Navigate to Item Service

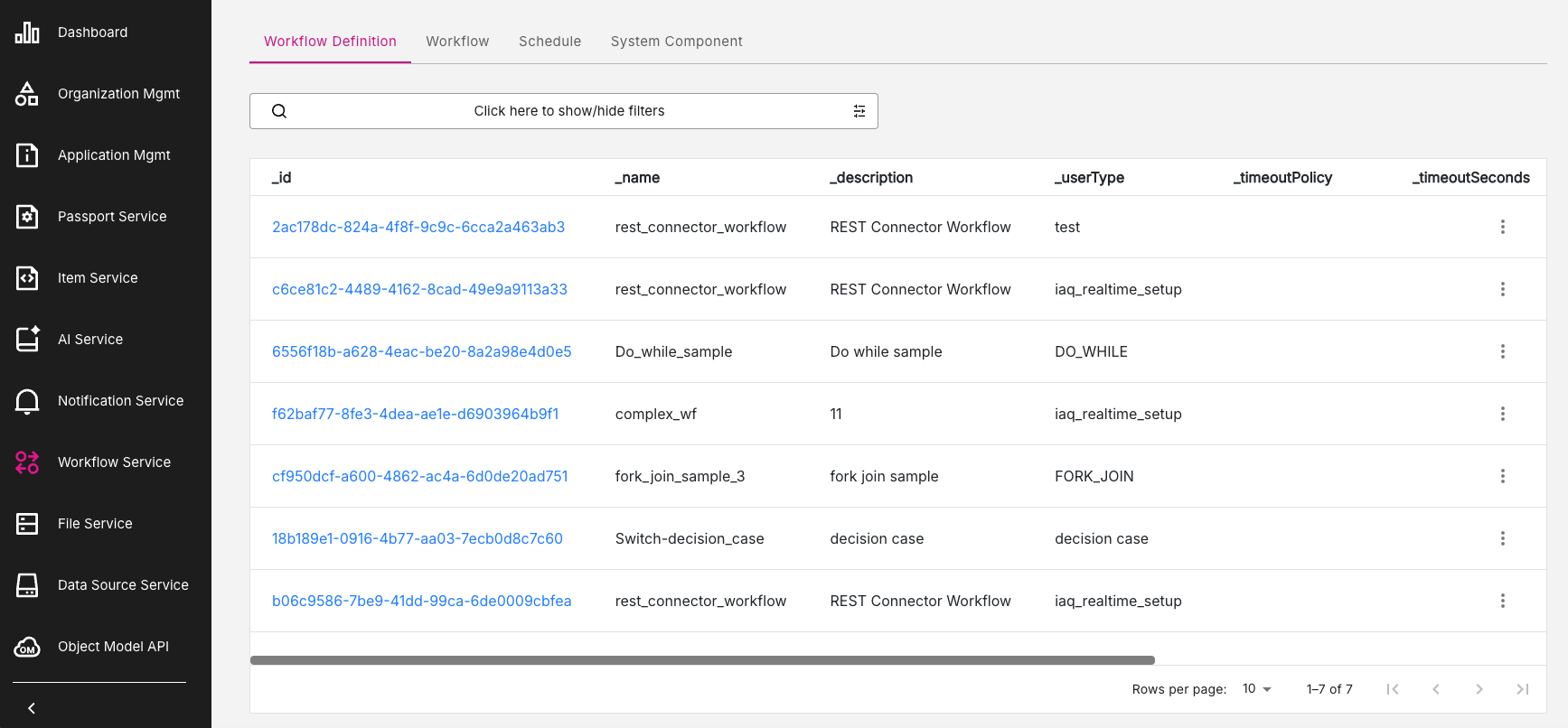[x=98, y=278]
